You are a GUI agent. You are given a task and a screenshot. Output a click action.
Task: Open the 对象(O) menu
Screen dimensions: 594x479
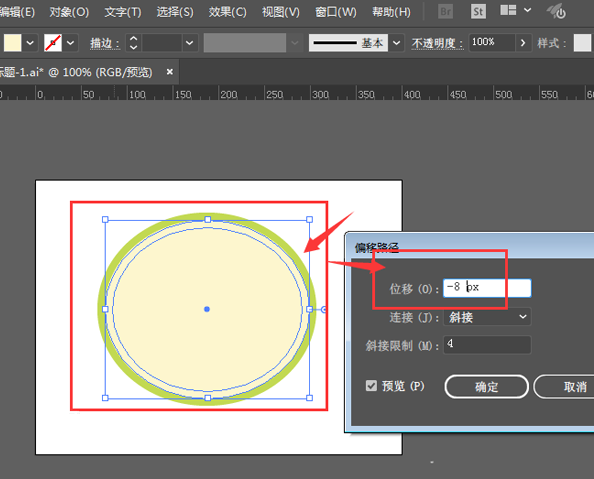69,12
